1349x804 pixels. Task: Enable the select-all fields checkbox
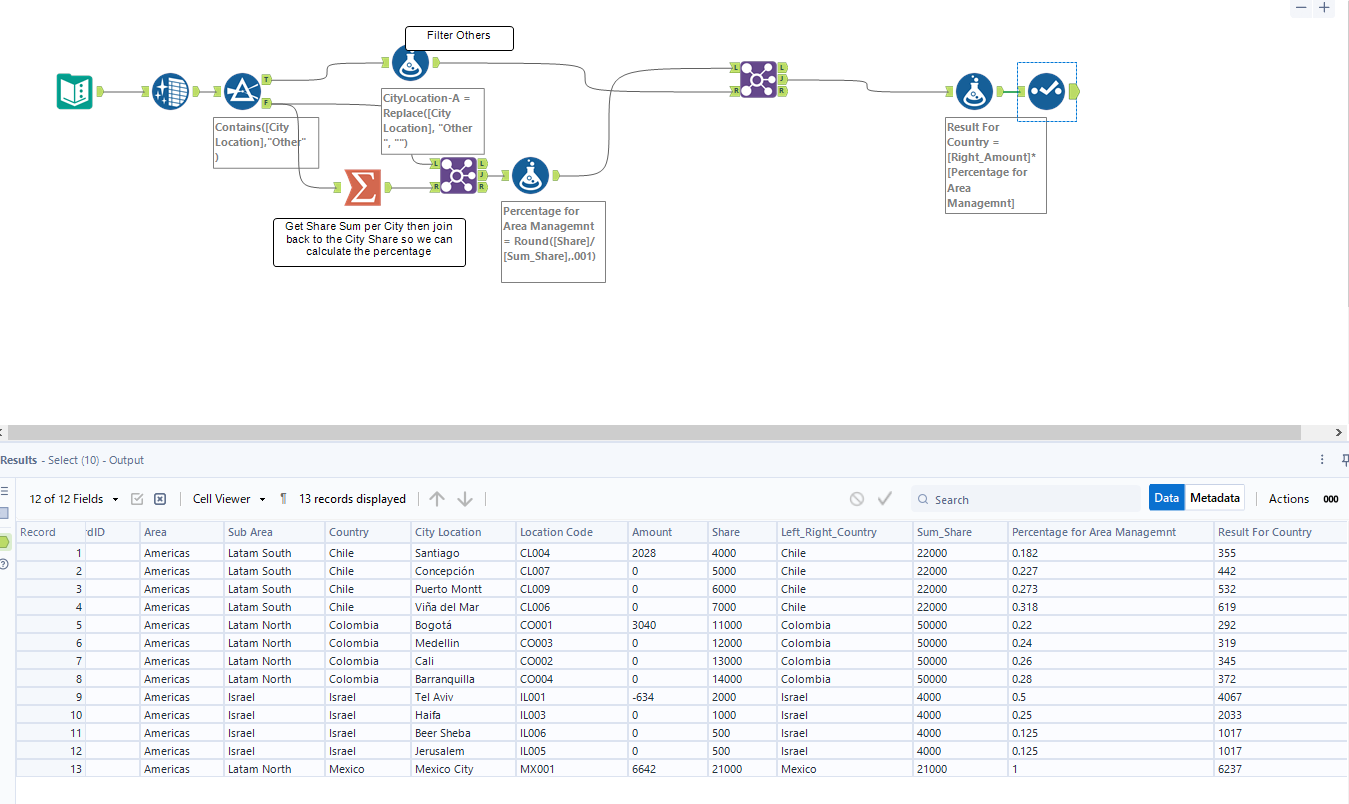click(137, 498)
